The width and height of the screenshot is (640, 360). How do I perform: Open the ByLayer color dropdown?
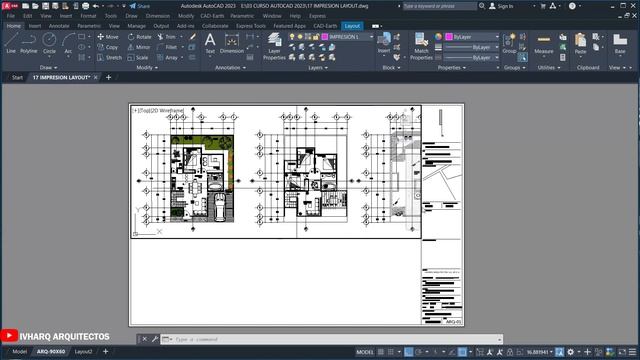(497, 37)
